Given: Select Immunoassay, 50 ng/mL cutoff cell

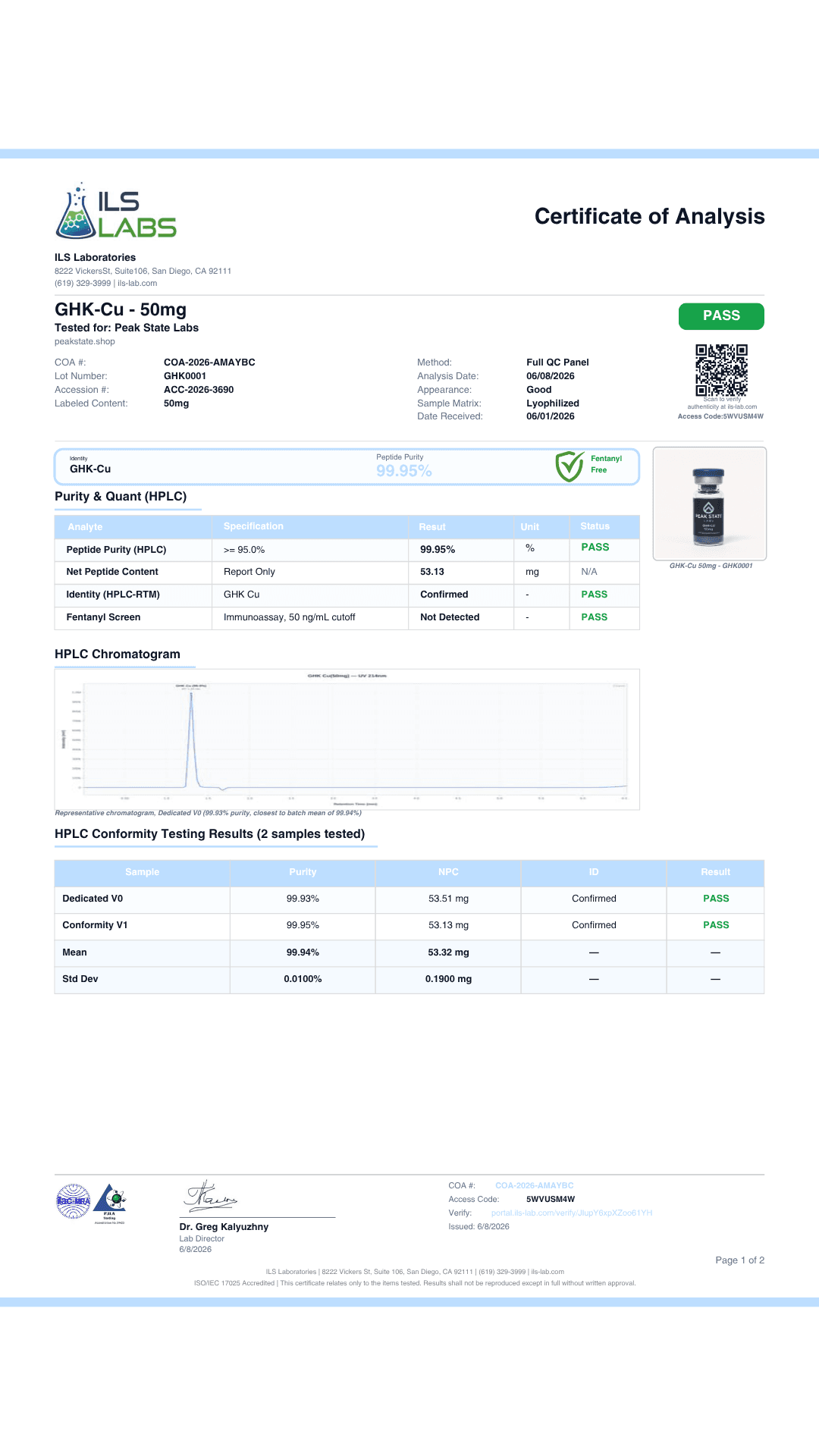Looking at the screenshot, I should [x=290, y=617].
